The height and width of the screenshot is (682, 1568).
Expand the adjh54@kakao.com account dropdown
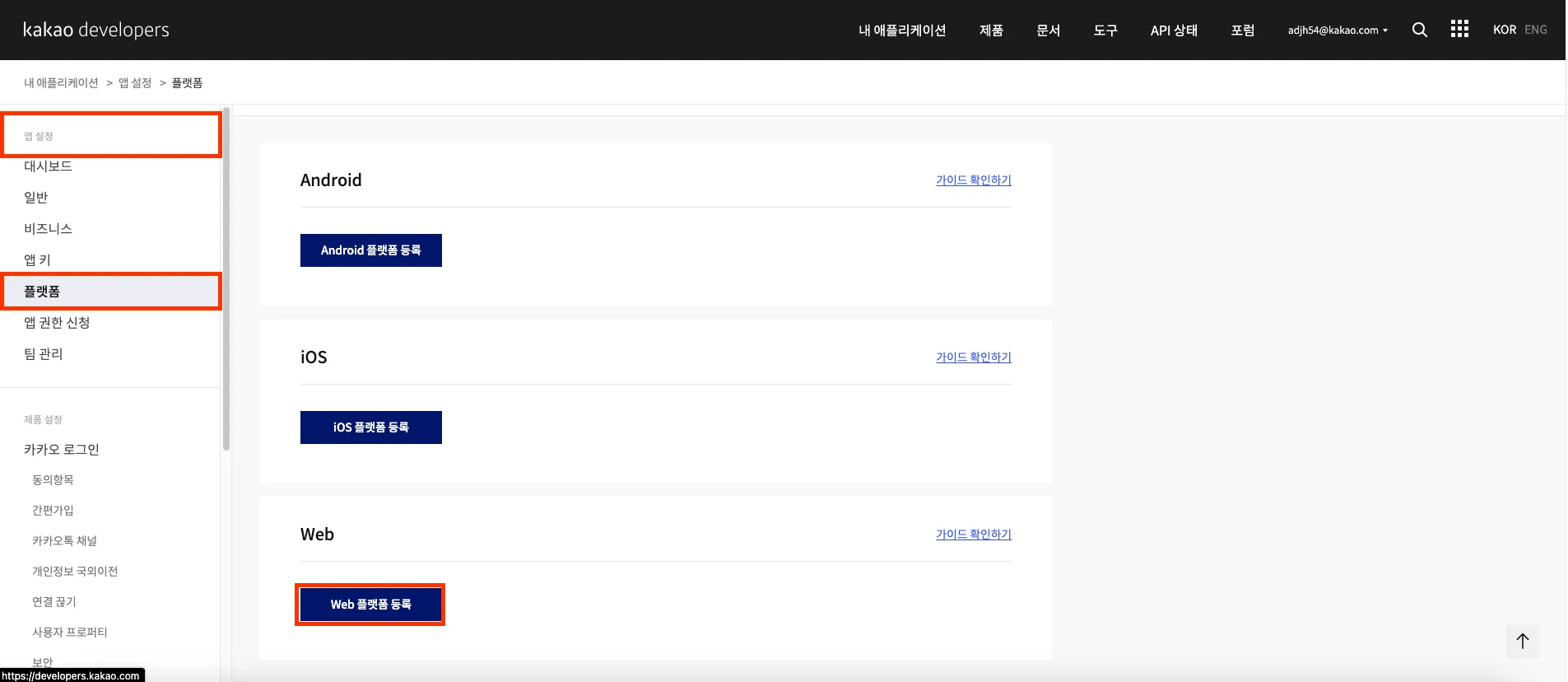click(1338, 30)
